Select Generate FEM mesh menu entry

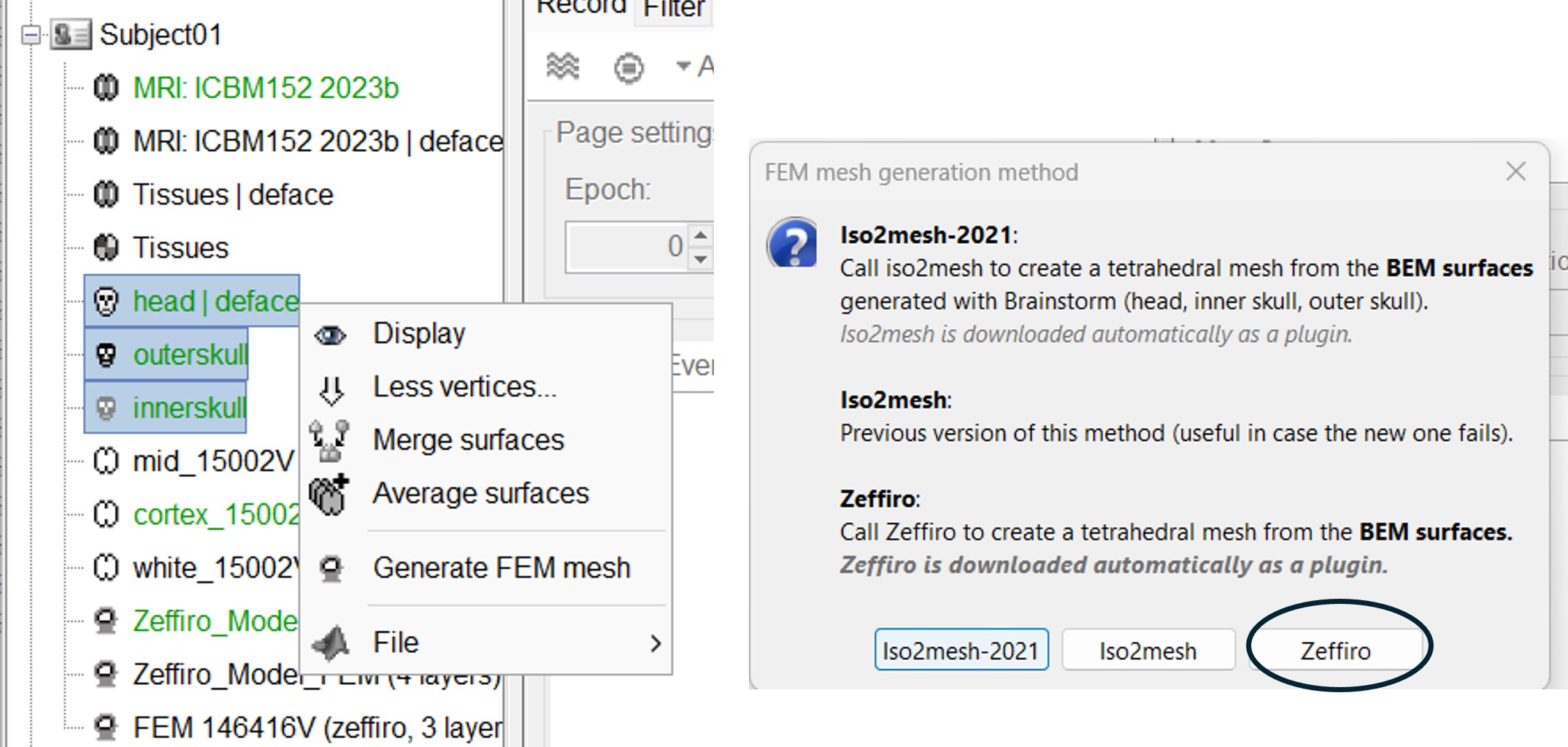click(x=501, y=568)
